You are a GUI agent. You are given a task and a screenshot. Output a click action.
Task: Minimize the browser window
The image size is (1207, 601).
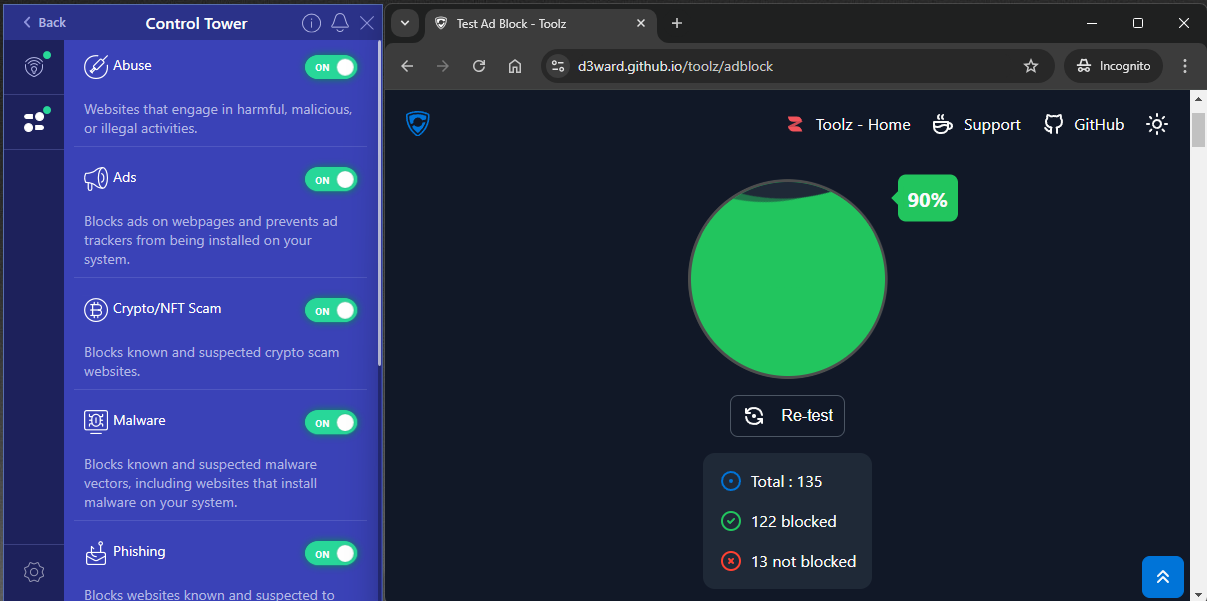(1092, 23)
